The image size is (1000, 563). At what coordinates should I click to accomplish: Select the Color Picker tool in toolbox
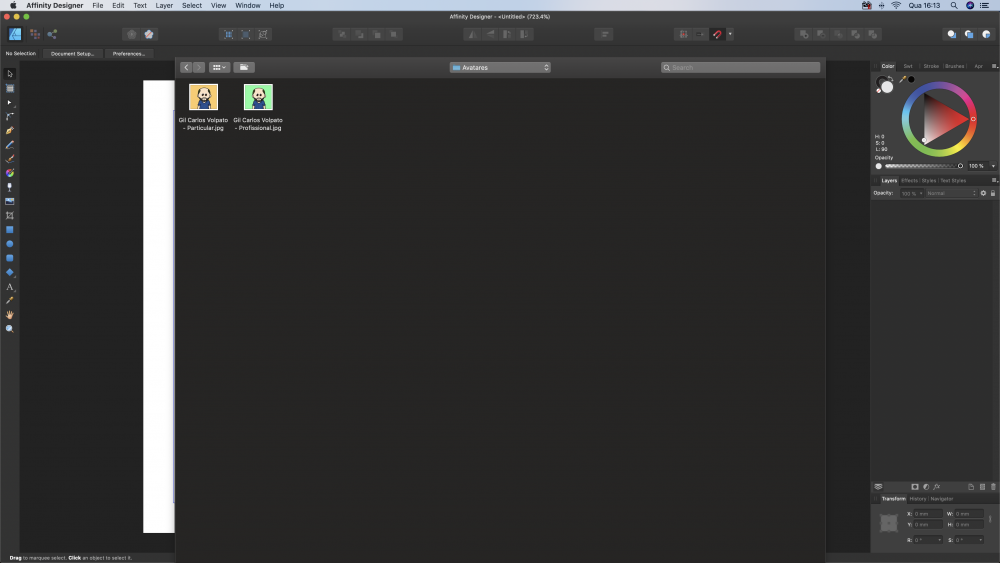[x=10, y=300]
